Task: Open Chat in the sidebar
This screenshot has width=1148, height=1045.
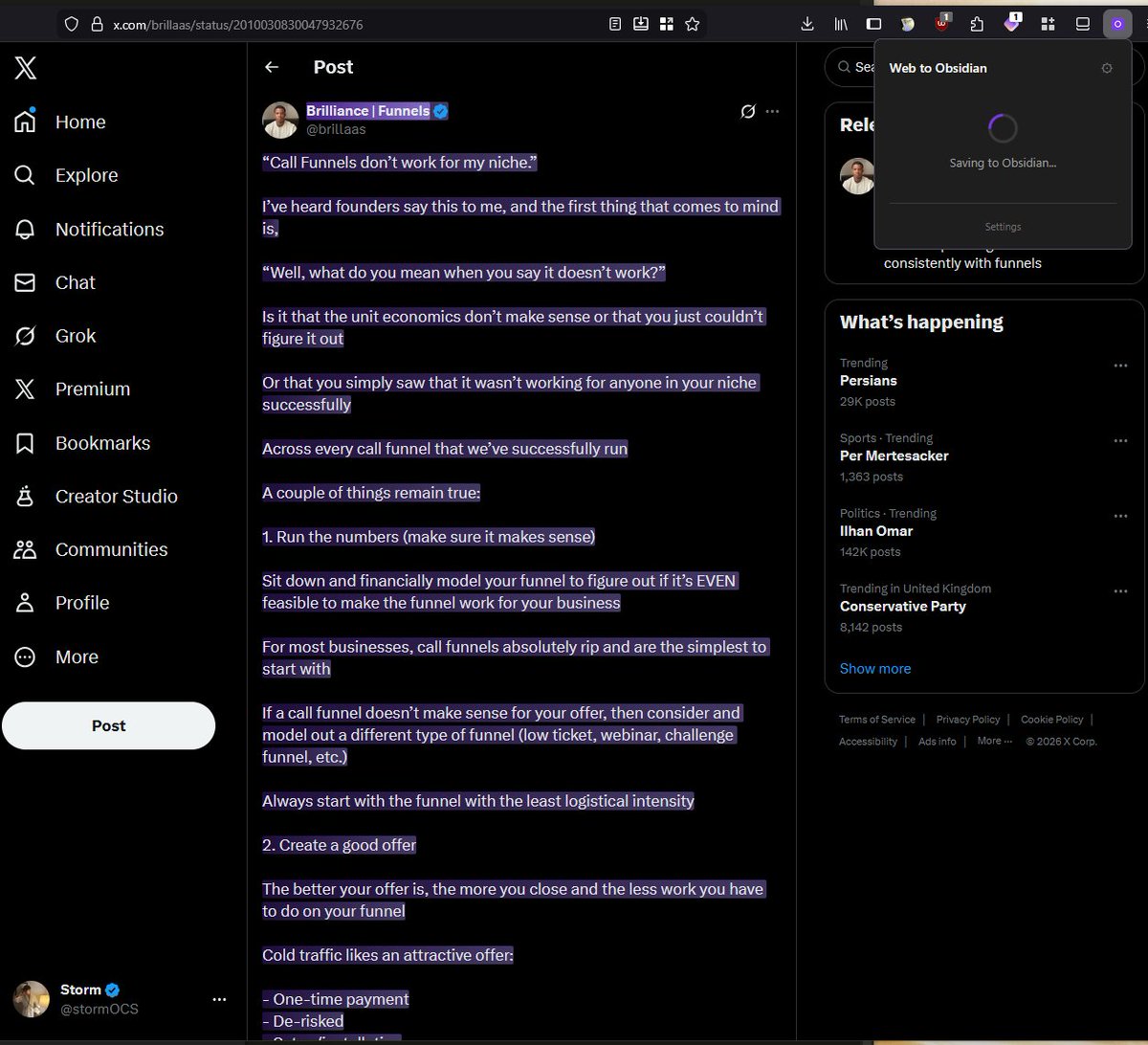Action: point(55,282)
